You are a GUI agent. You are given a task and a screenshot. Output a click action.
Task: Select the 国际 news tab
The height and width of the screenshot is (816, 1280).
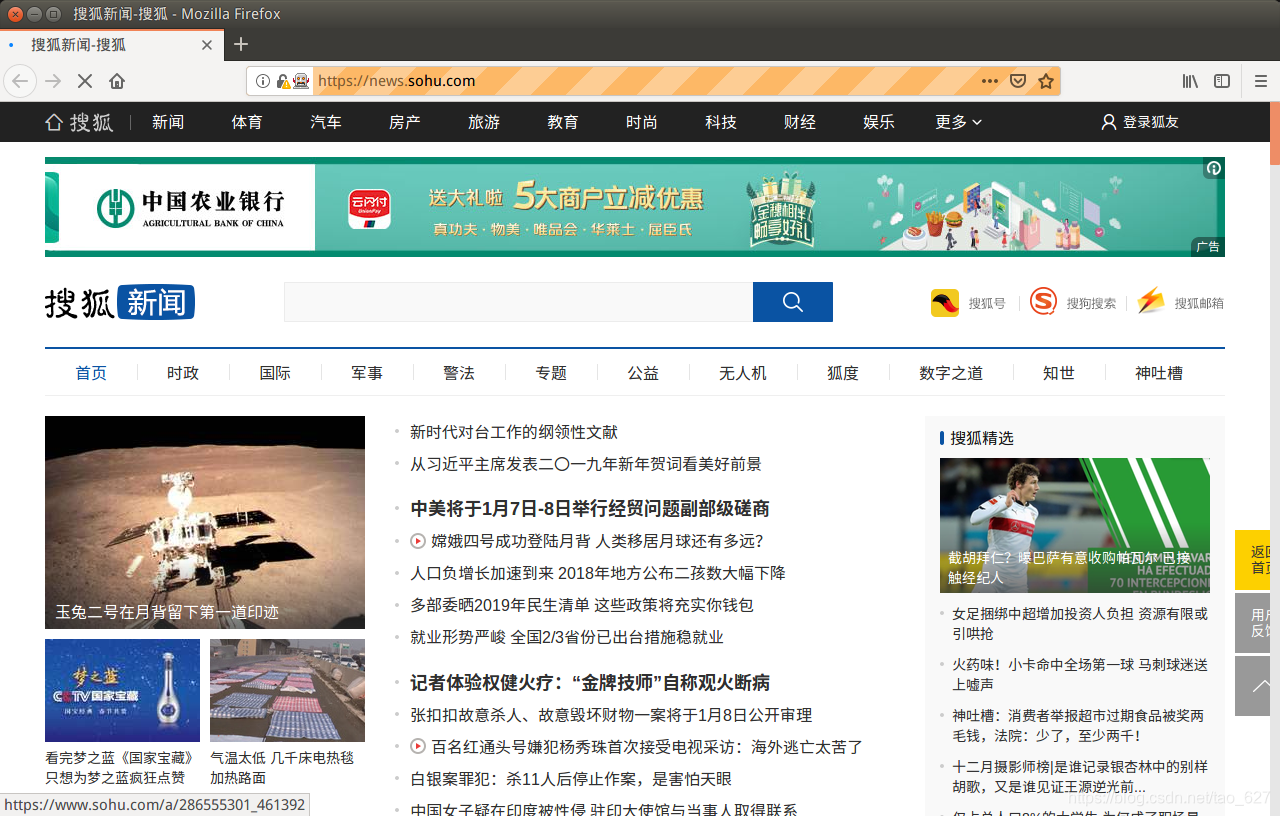pyautogui.click(x=275, y=373)
